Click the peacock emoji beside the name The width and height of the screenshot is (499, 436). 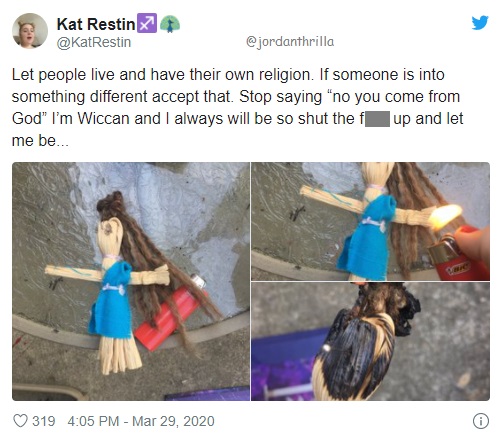click(x=170, y=24)
